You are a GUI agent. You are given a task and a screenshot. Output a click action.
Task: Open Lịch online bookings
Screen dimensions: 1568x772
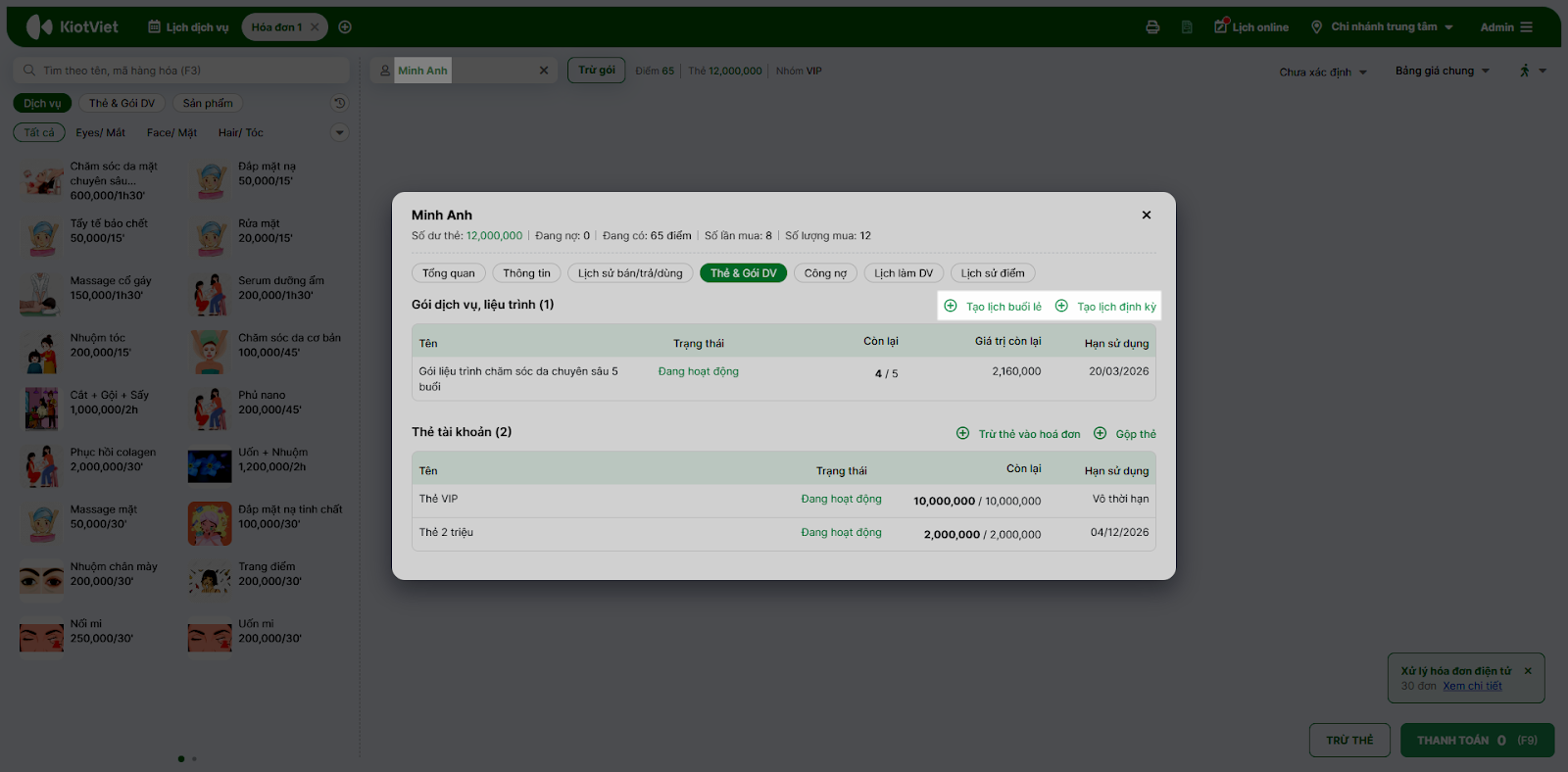1251,26
